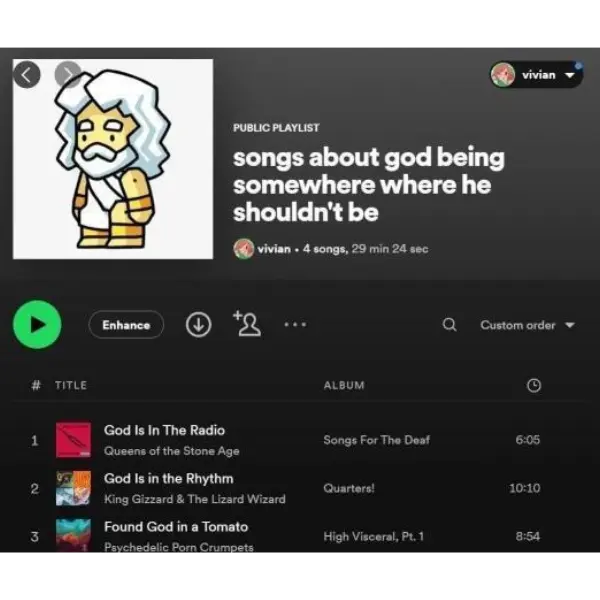Open the three-dots more options menu

pyautogui.click(x=295, y=324)
